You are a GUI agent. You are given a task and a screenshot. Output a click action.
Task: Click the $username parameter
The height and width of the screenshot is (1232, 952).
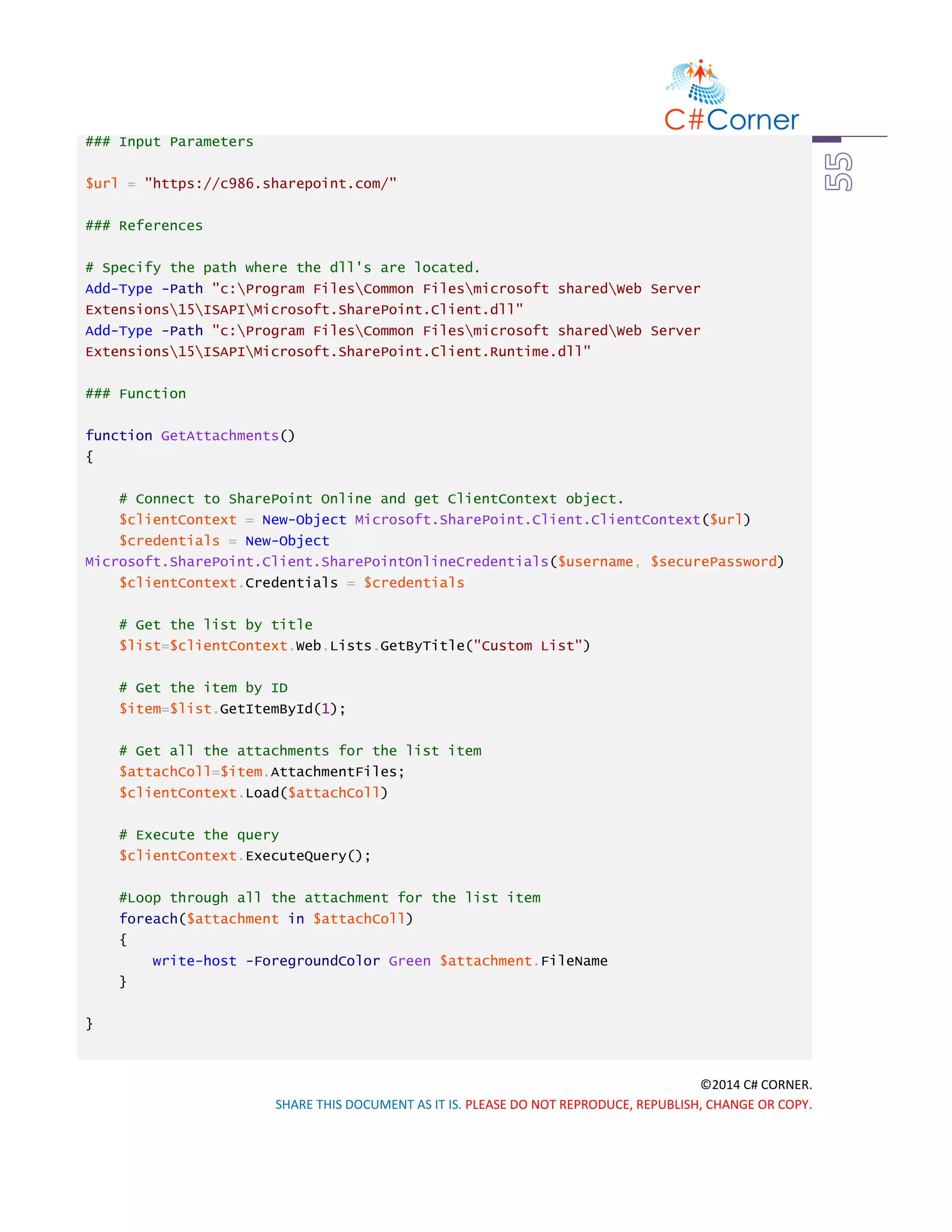595,562
